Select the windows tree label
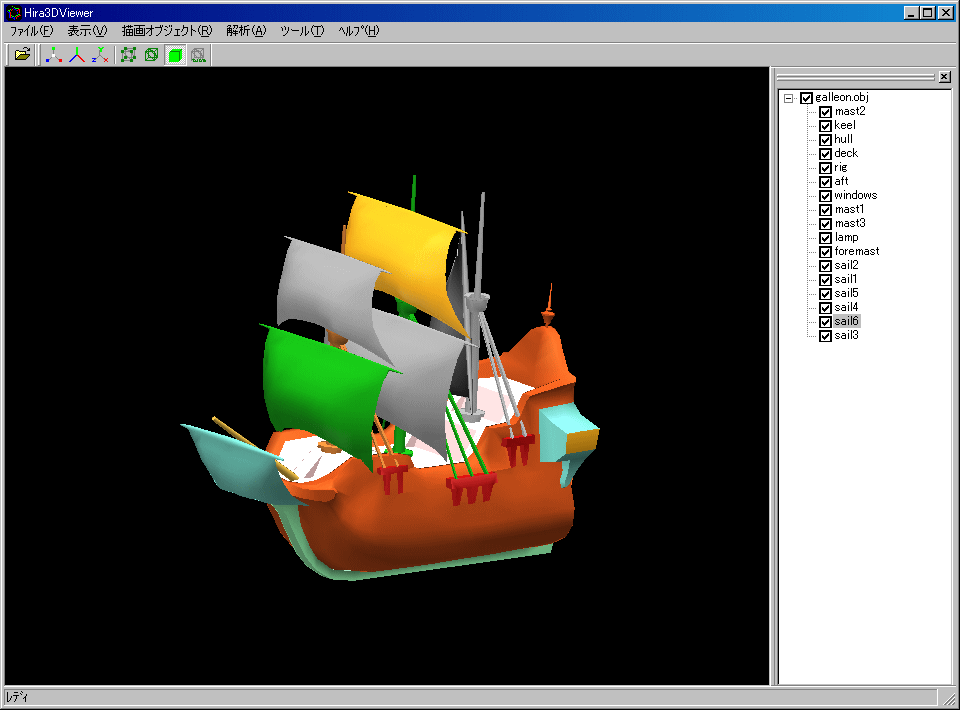The image size is (960, 710). point(855,195)
